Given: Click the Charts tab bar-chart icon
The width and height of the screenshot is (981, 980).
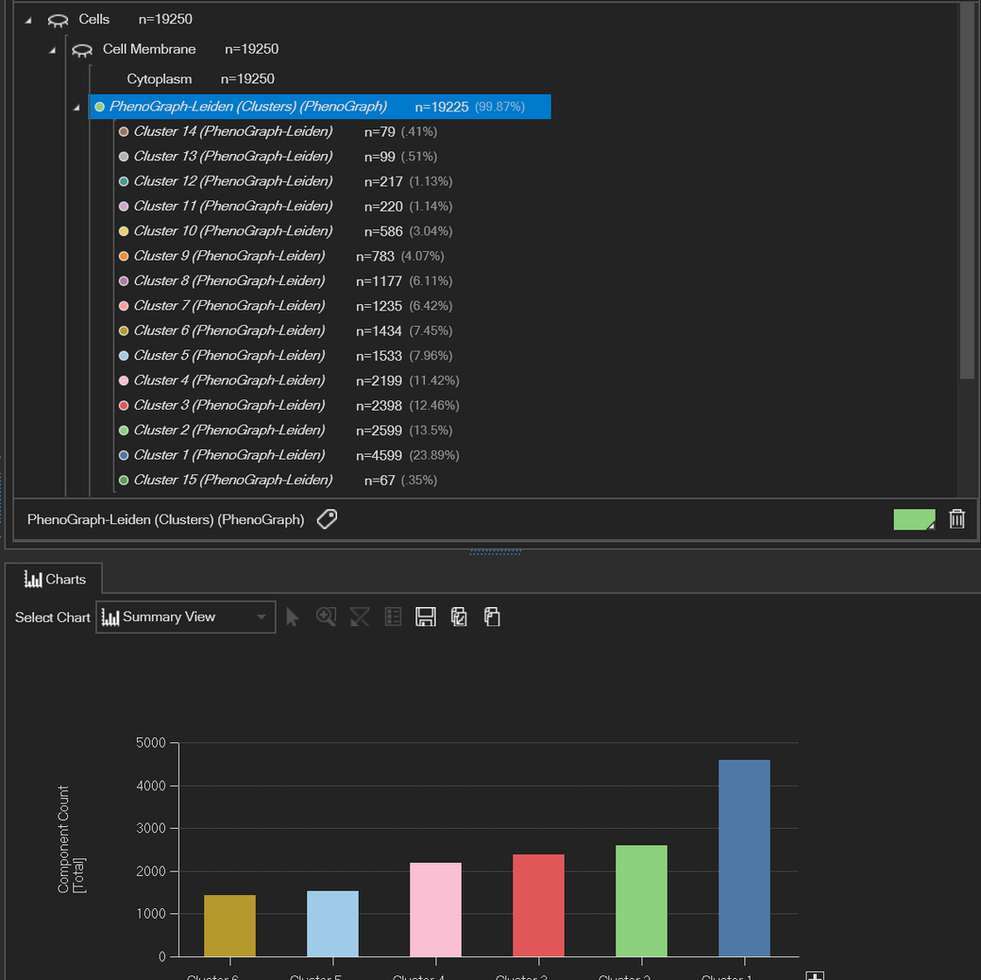Looking at the screenshot, I should [x=33, y=579].
